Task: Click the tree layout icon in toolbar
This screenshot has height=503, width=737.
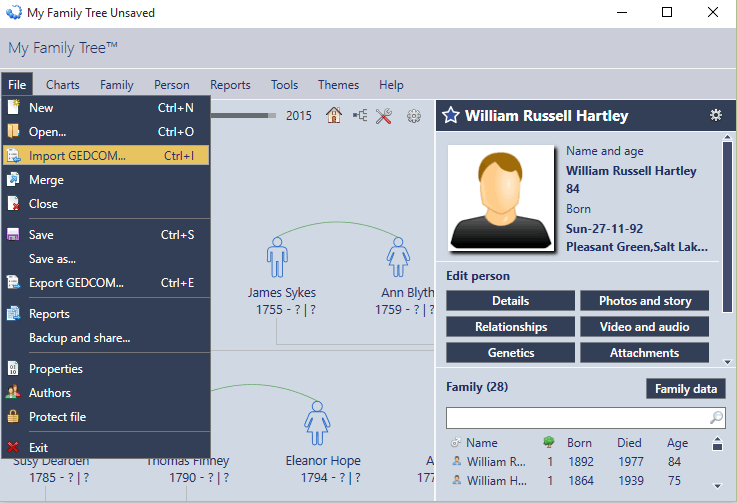Action: coord(360,116)
